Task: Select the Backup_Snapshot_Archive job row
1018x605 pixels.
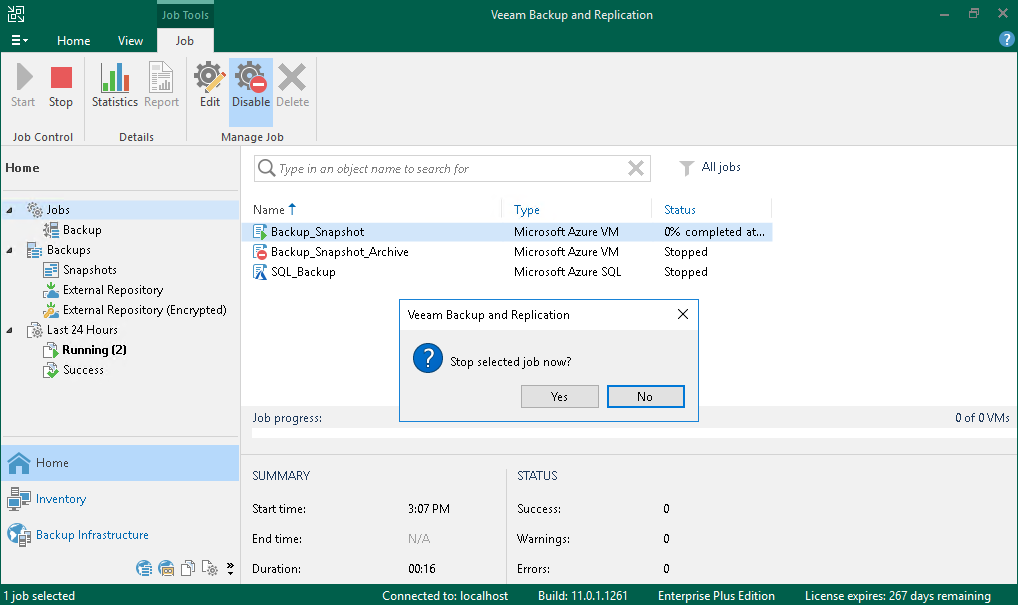Action: point(507,252)
